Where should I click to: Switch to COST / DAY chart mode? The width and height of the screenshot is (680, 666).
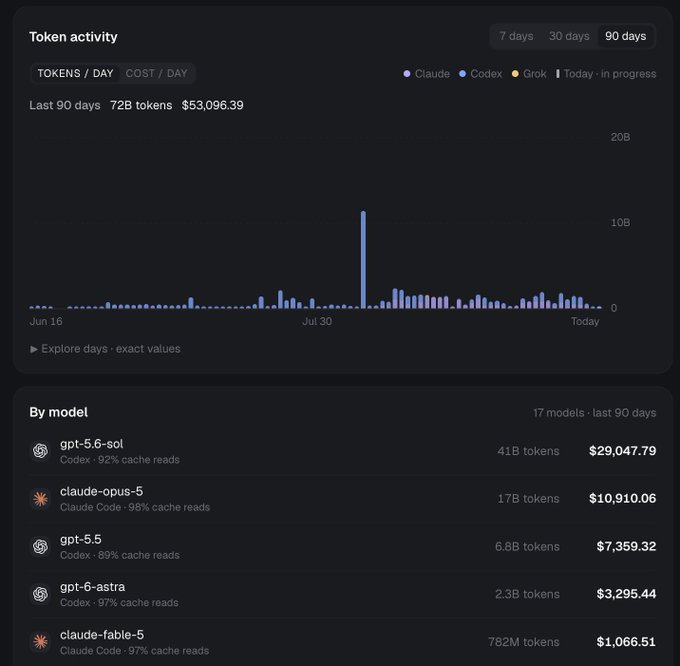(x=157, y=73)
